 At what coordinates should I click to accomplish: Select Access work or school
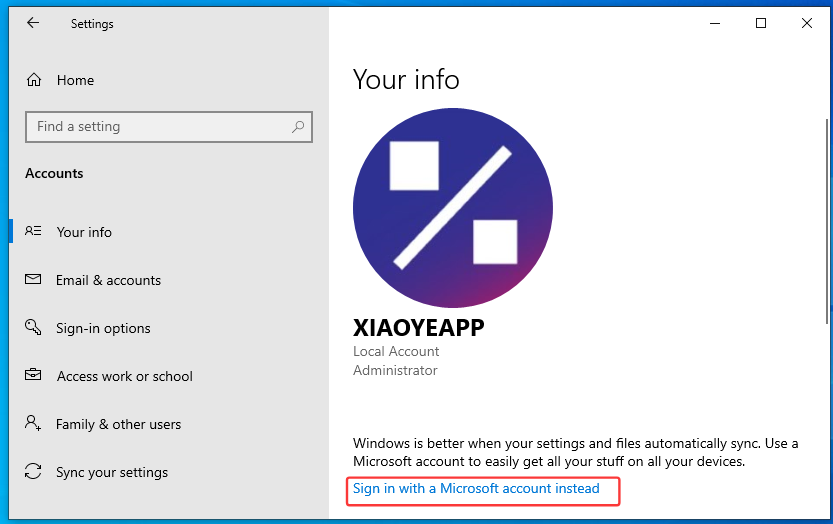tap(124, 376)
